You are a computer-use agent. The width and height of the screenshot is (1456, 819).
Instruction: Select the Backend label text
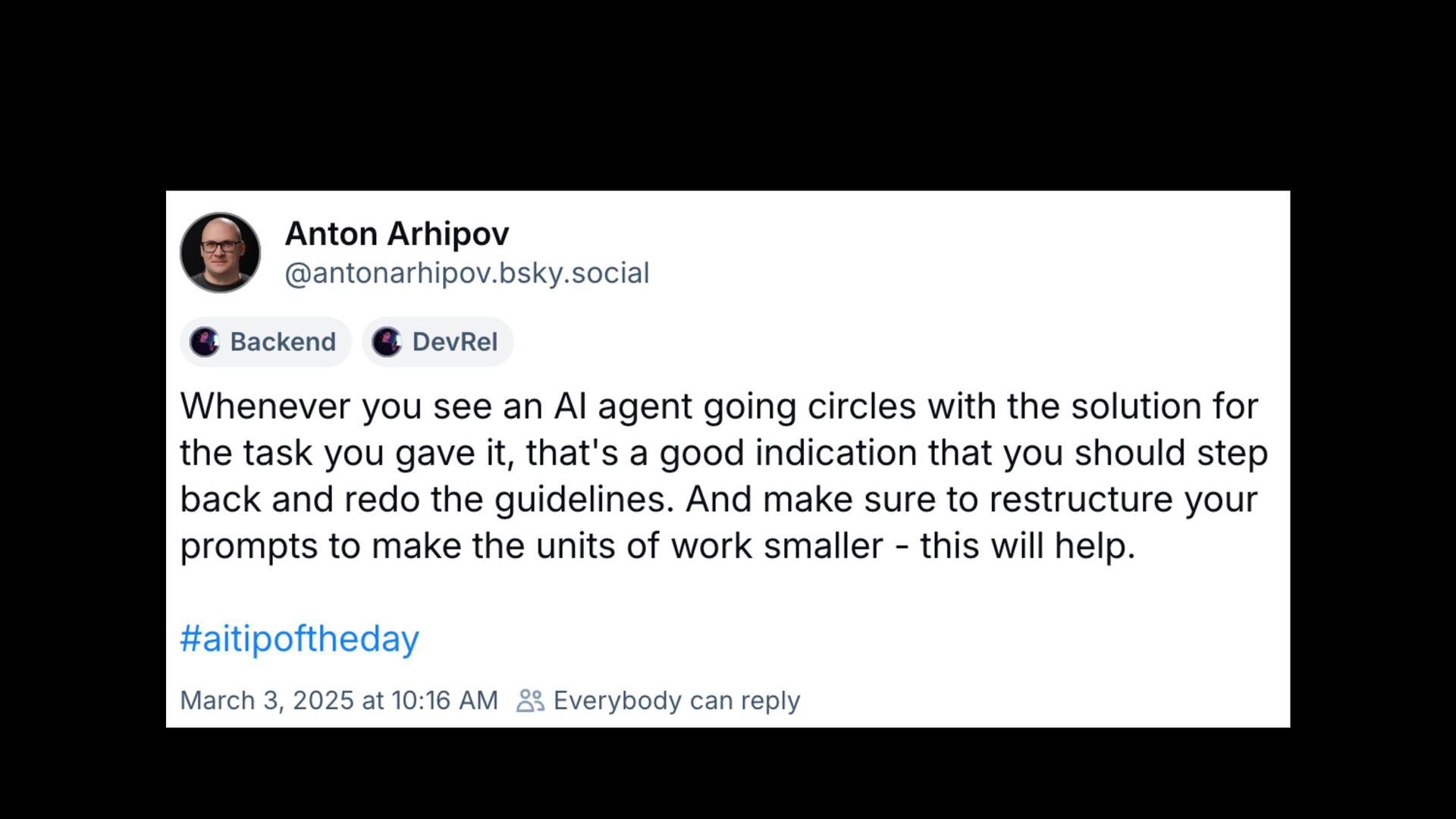(x=282, y=342)
